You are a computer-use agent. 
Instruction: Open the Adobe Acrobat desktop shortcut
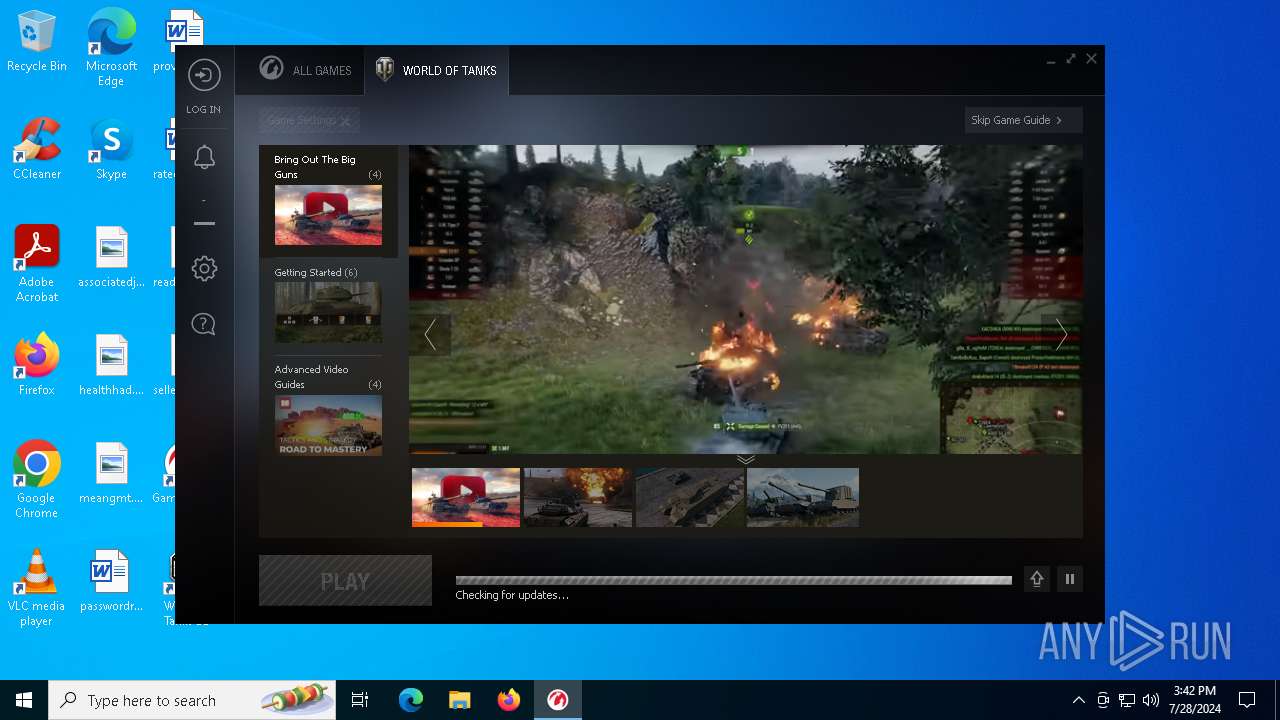(x=37, y=264)
